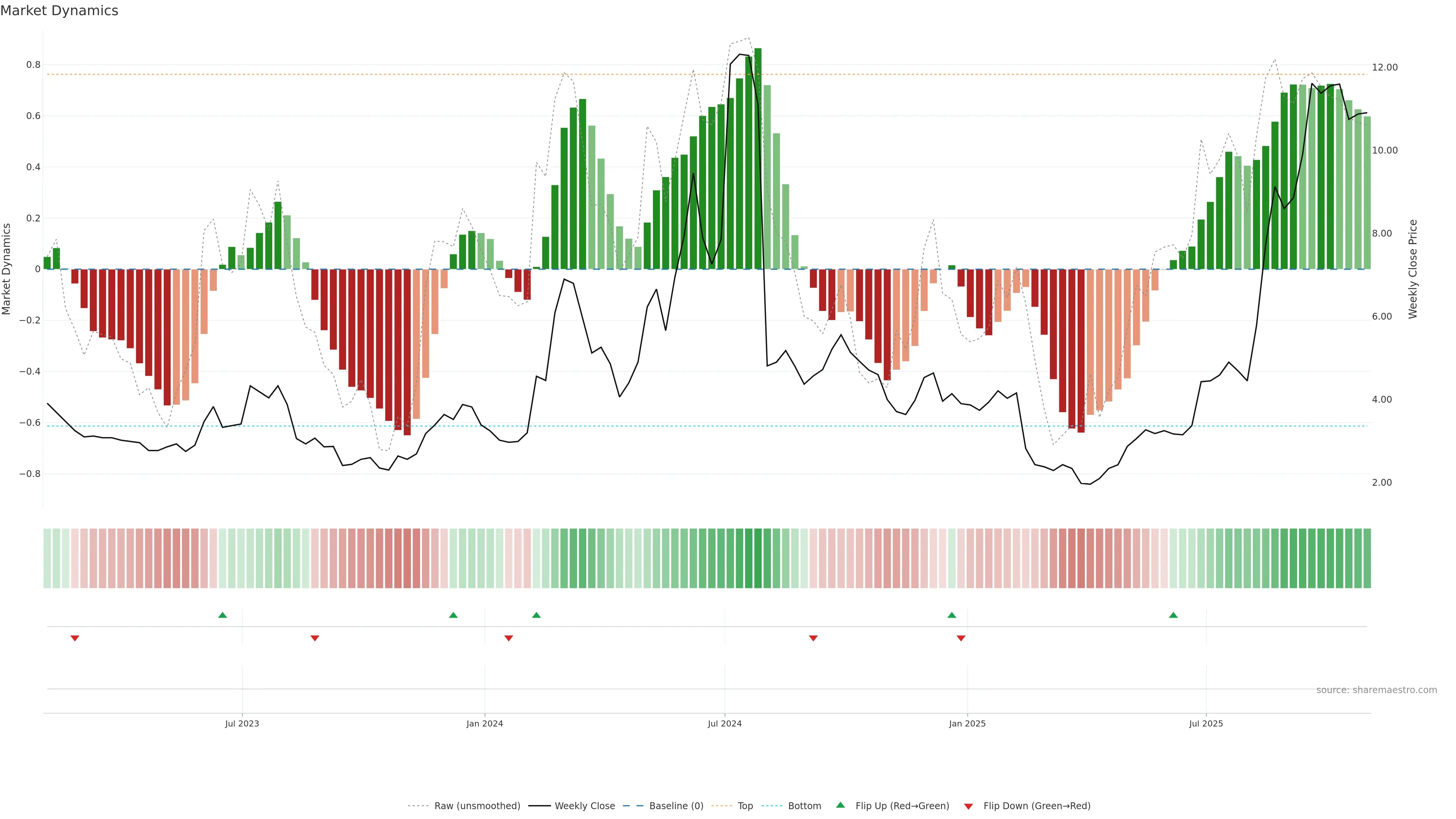
Task: Click the green triangle icon in the legend
Action: [841, 805]
